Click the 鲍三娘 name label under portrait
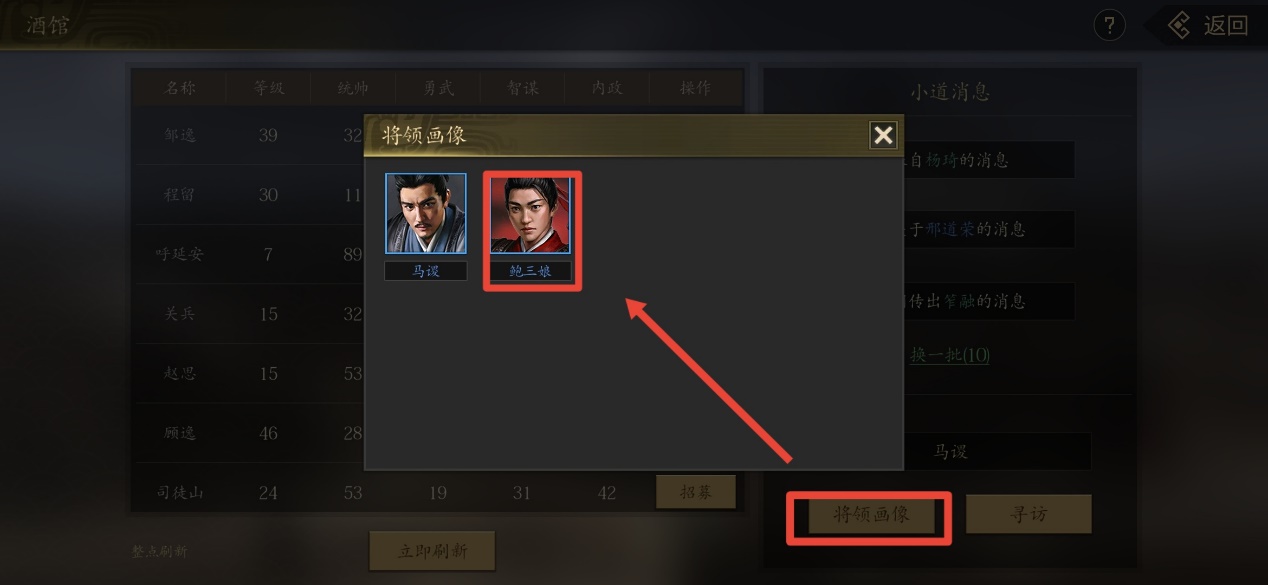This screenshot has height=585, width=1268. [x=531, y=271]
